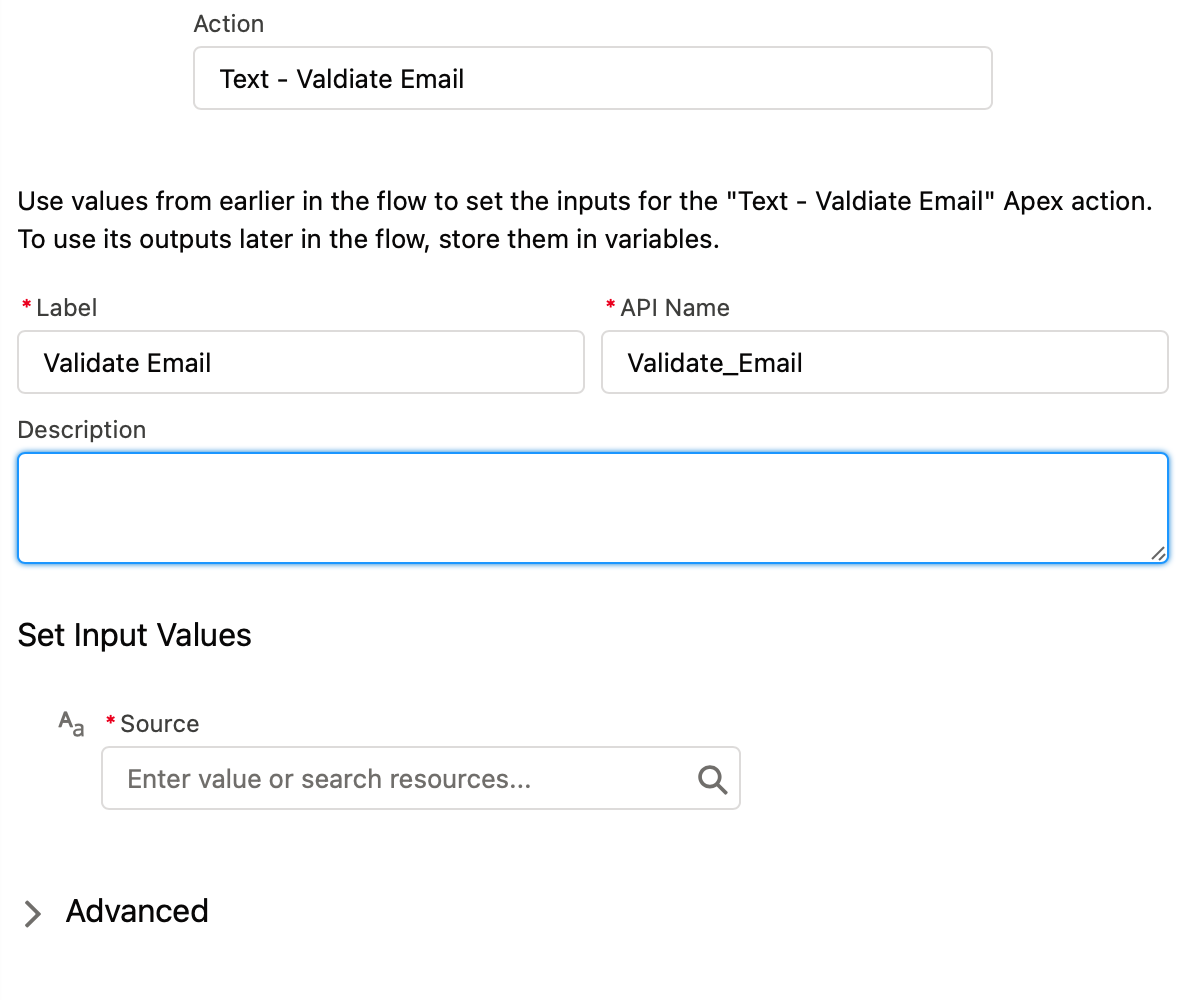Click the resize grip on Description textarea
The image size is (1192, 1000).
pos(1160,551)
